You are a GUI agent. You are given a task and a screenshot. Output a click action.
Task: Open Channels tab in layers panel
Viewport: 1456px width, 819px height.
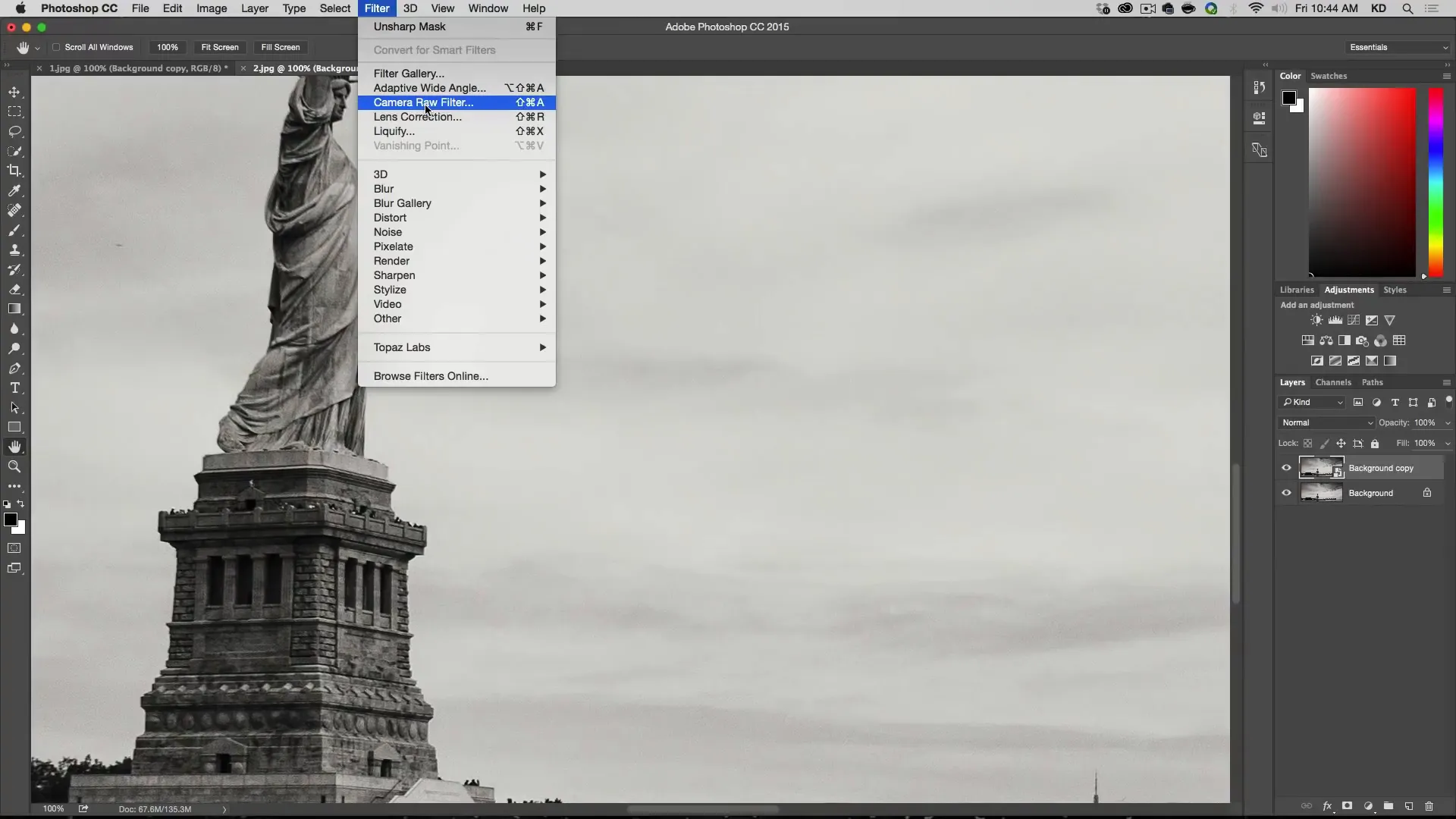tap(1333, 382)
